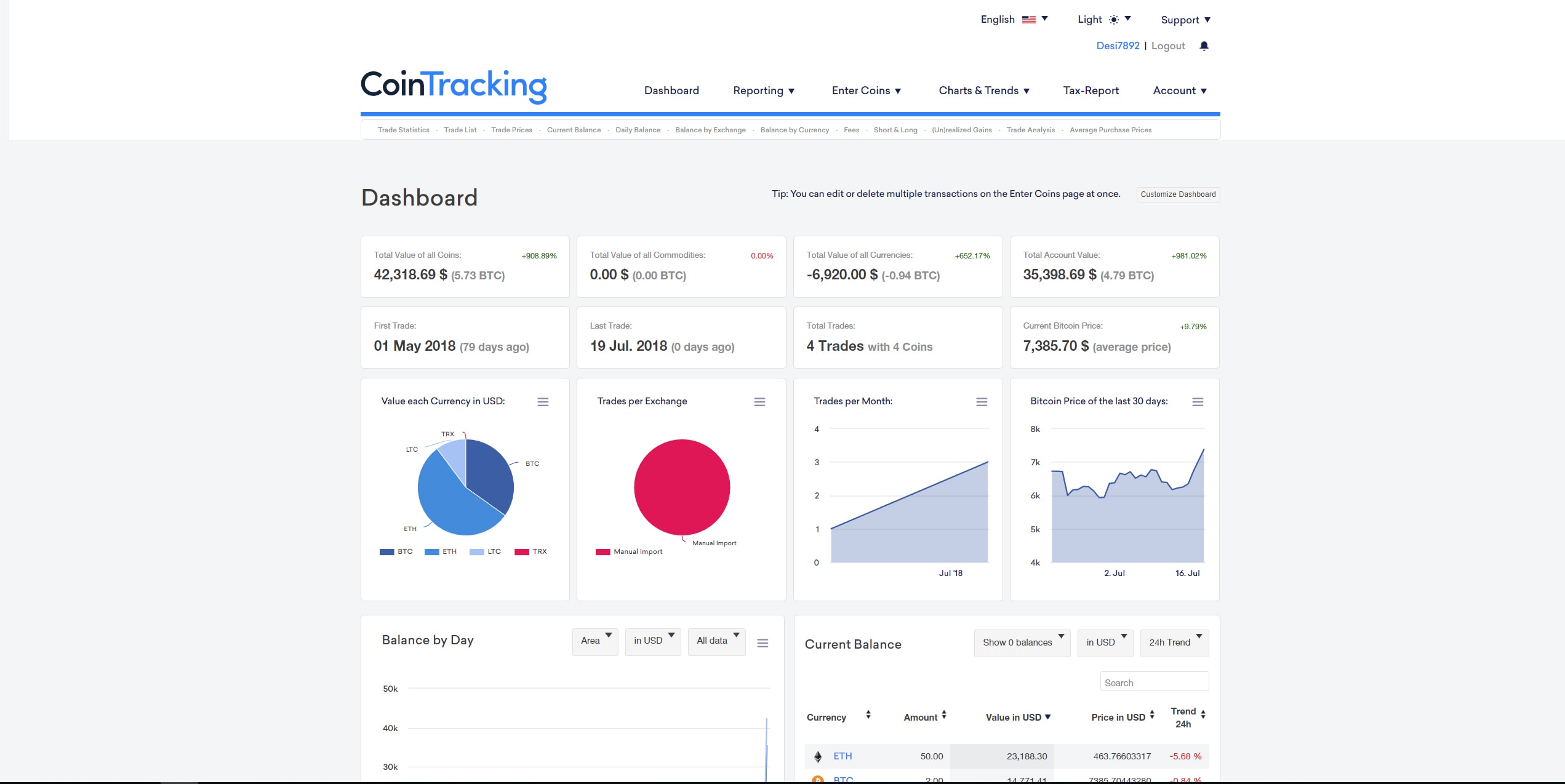Go to the Tax-Report page
Viewport: 1565px width, 784px height.
1091,90
